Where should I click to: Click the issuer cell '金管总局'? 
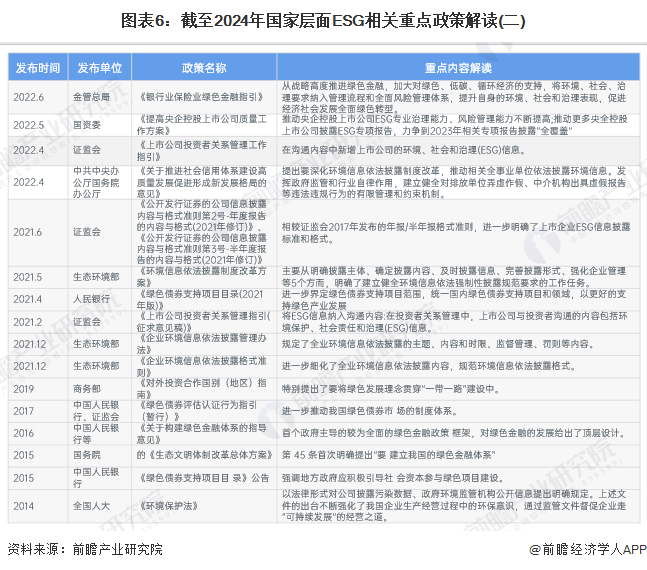click(x=91, y=97)
